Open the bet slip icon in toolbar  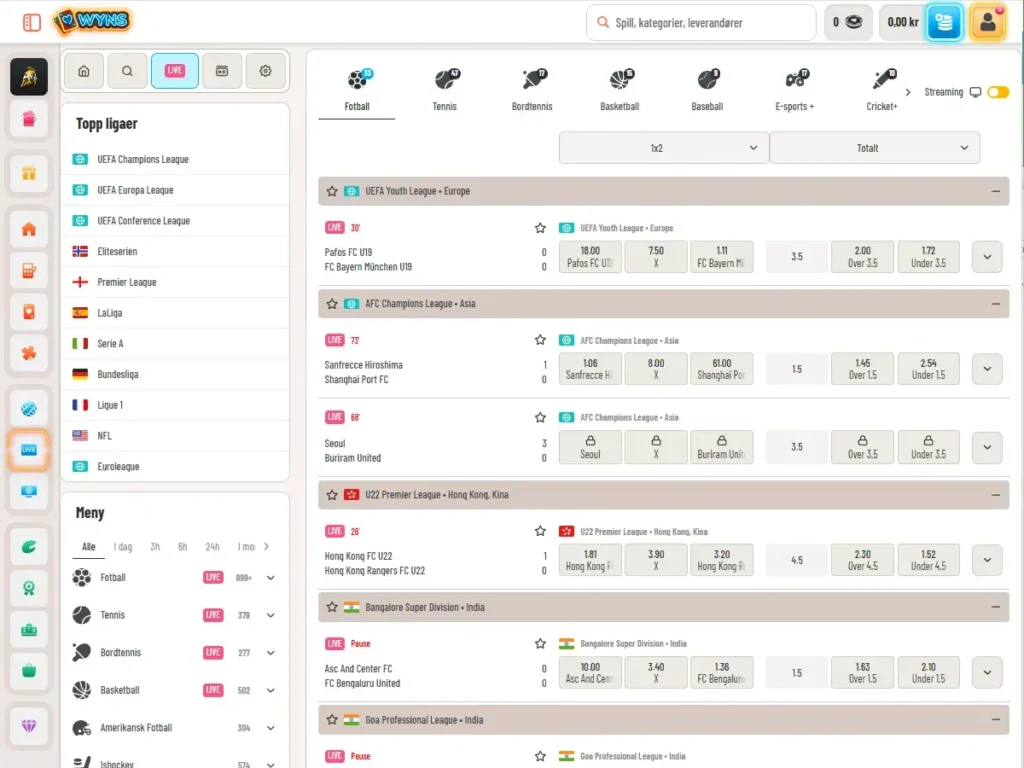(x=222, y=71)
